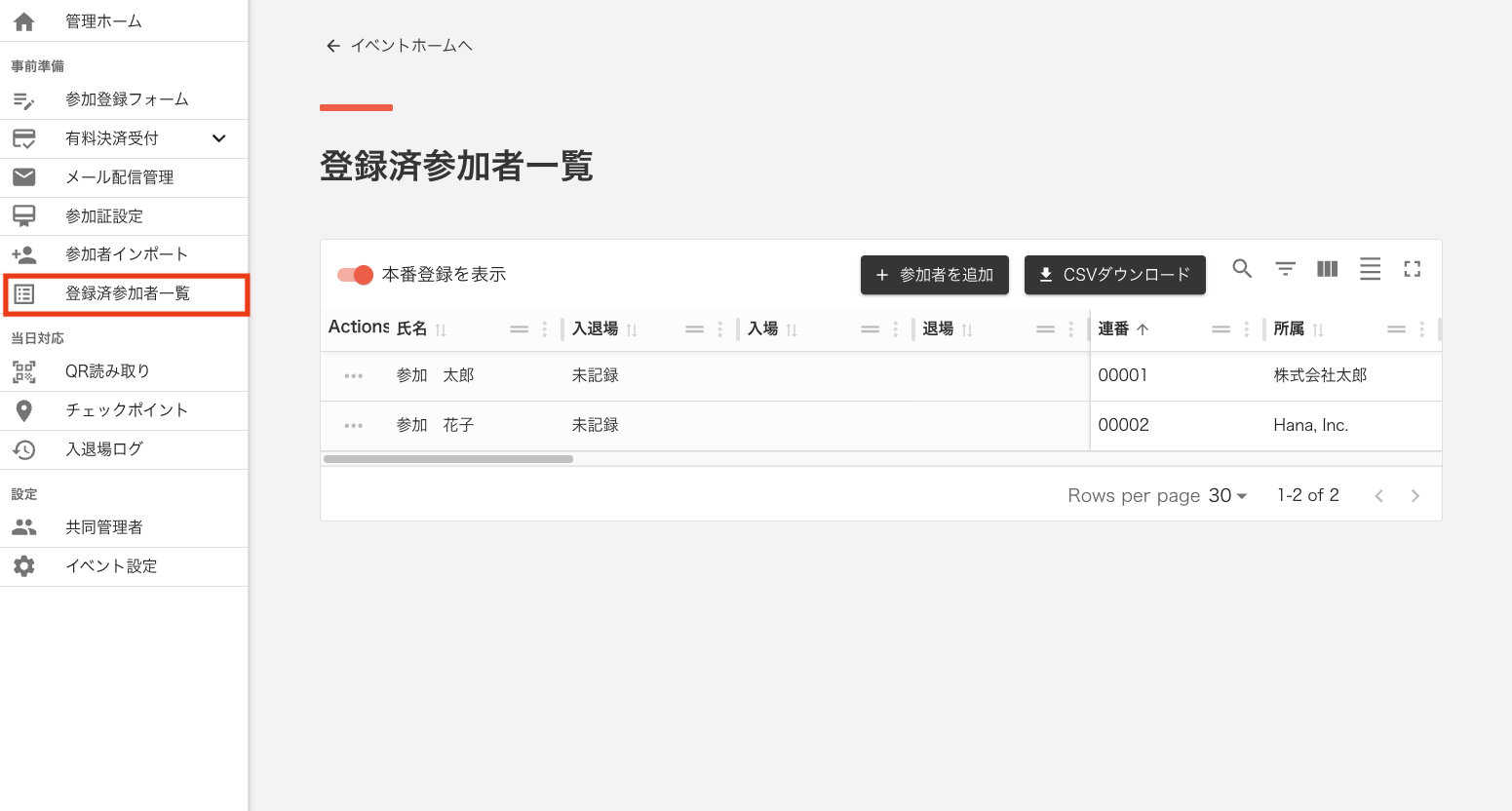Expand the 有料決済受付 menu chevron
The width and height of the screenshot is (1512, 811).
218,138
